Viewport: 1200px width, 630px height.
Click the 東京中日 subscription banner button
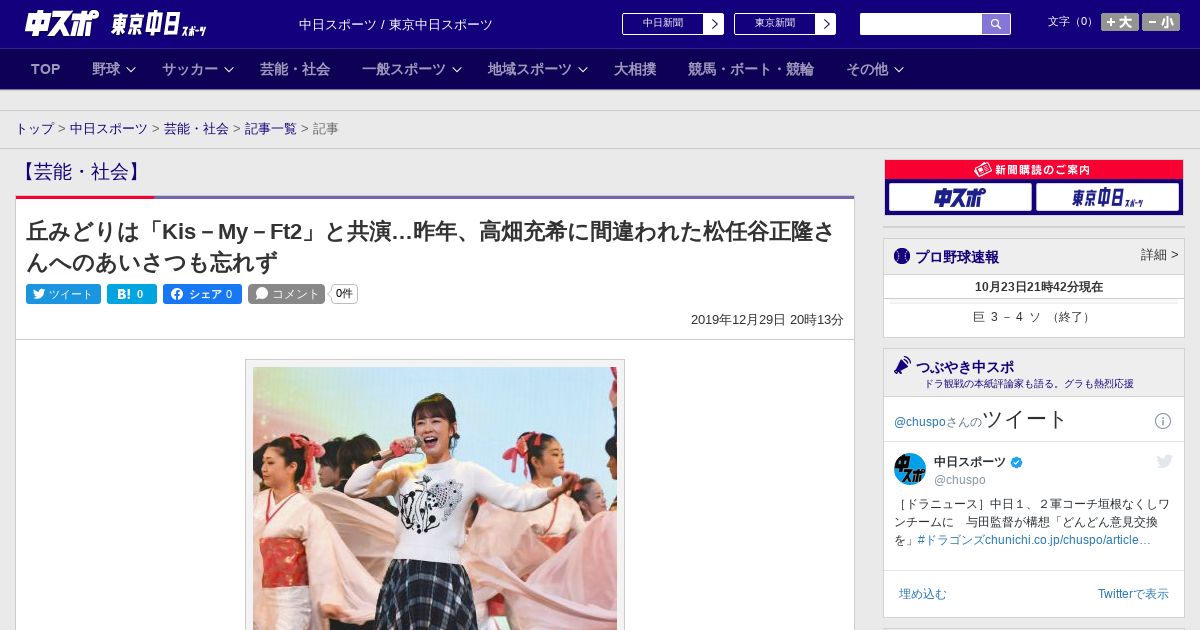tap(1108, 197)
